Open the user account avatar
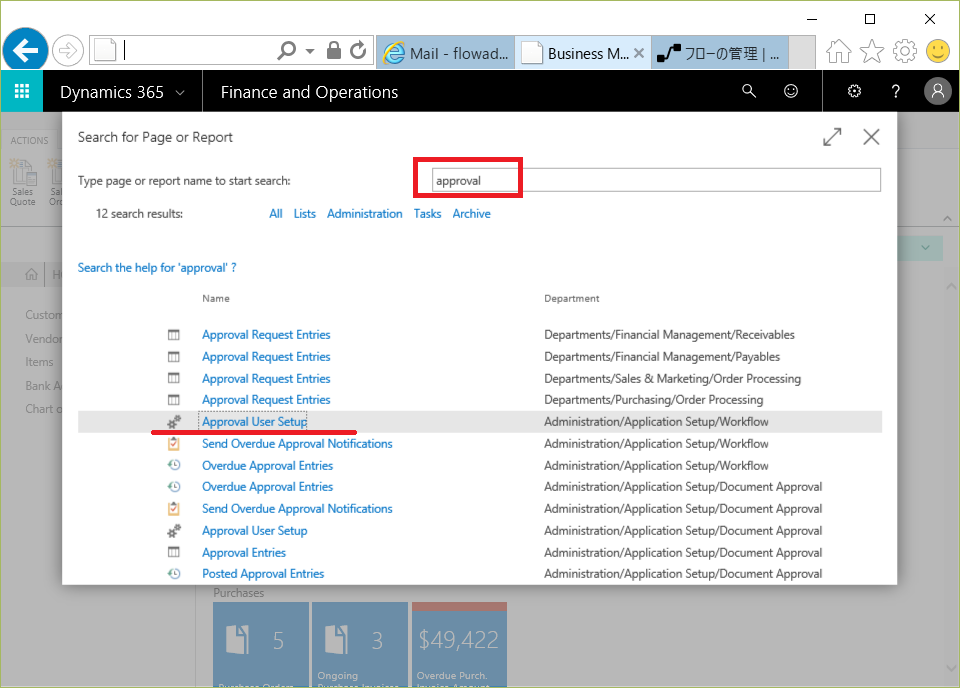Image resolution: width=960 pixels, height=688 pixels. pos(937,91)
